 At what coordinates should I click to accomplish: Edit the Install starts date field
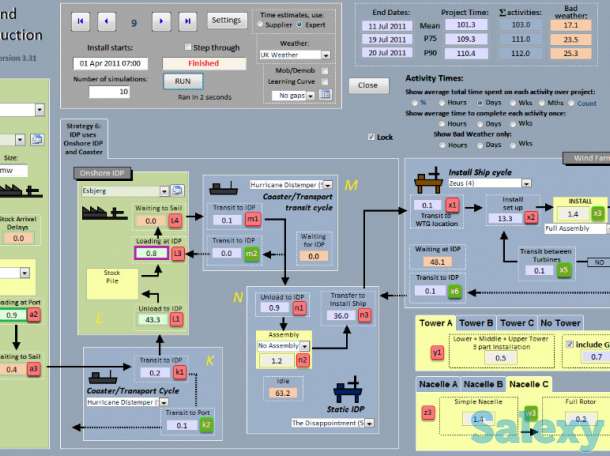[x=110, y=63]
